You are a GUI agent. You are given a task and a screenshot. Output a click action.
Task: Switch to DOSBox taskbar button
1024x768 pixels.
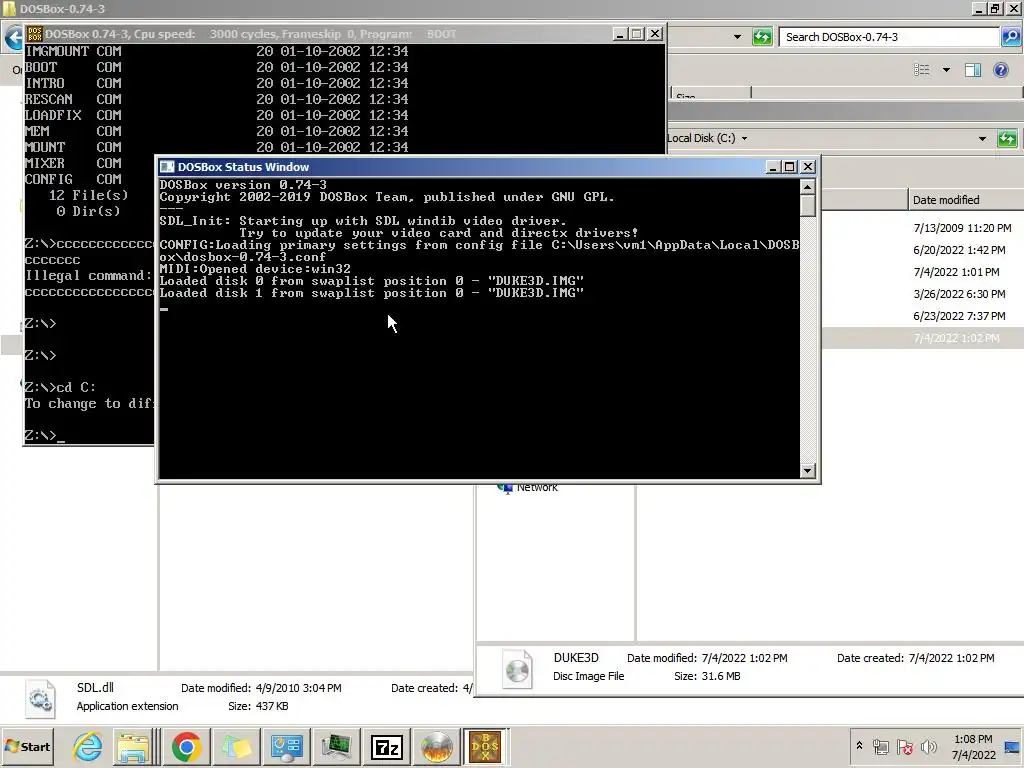[485, 747]
